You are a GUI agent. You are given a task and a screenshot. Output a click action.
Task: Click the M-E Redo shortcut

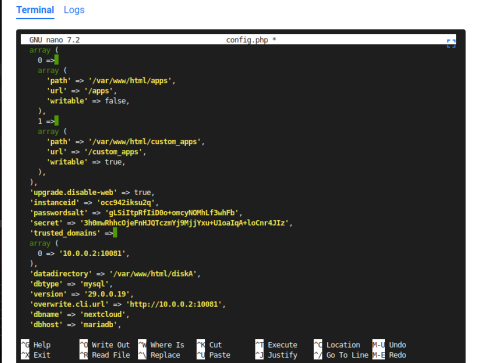click(389, 355)
